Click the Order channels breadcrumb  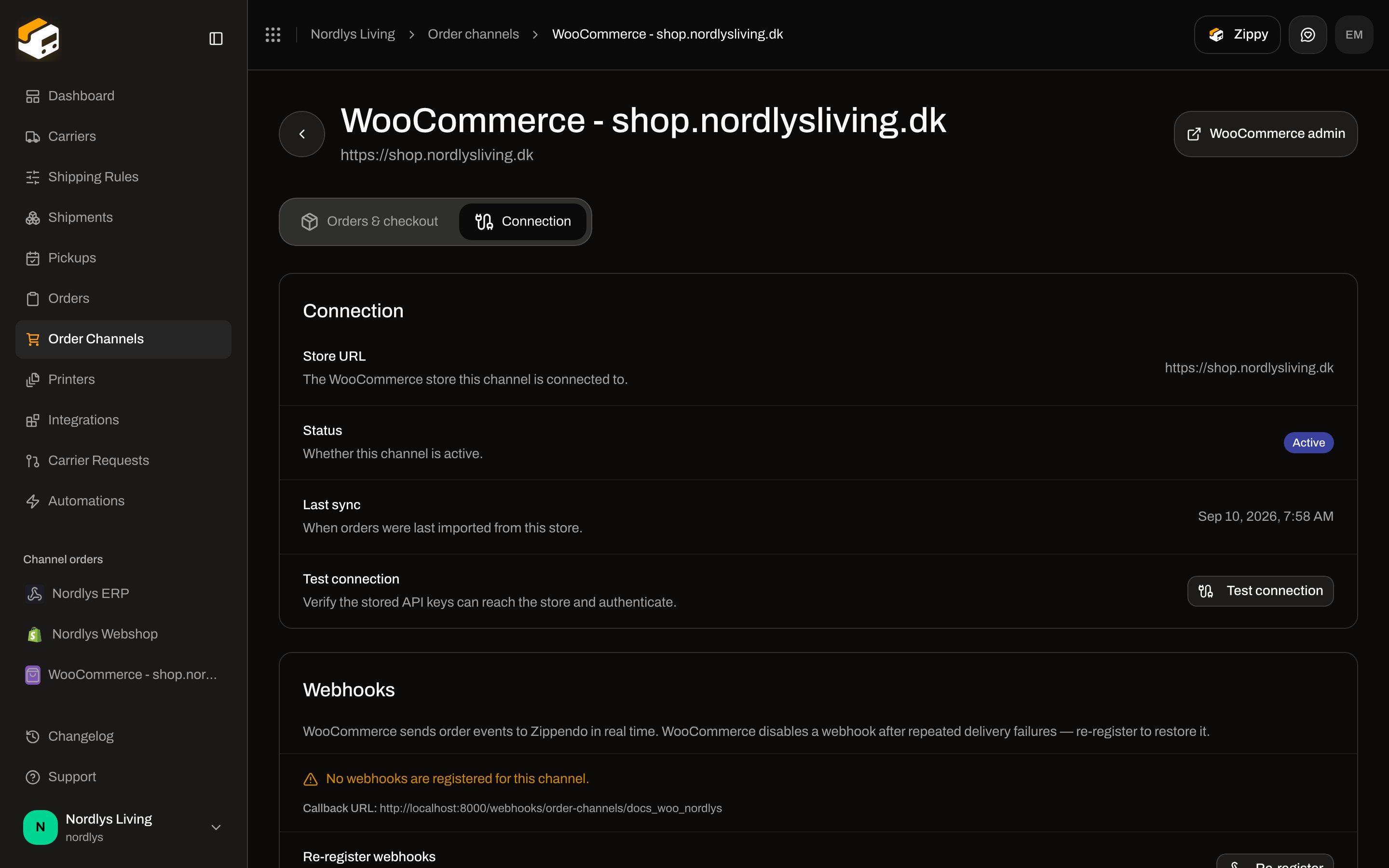coord(473,34)
